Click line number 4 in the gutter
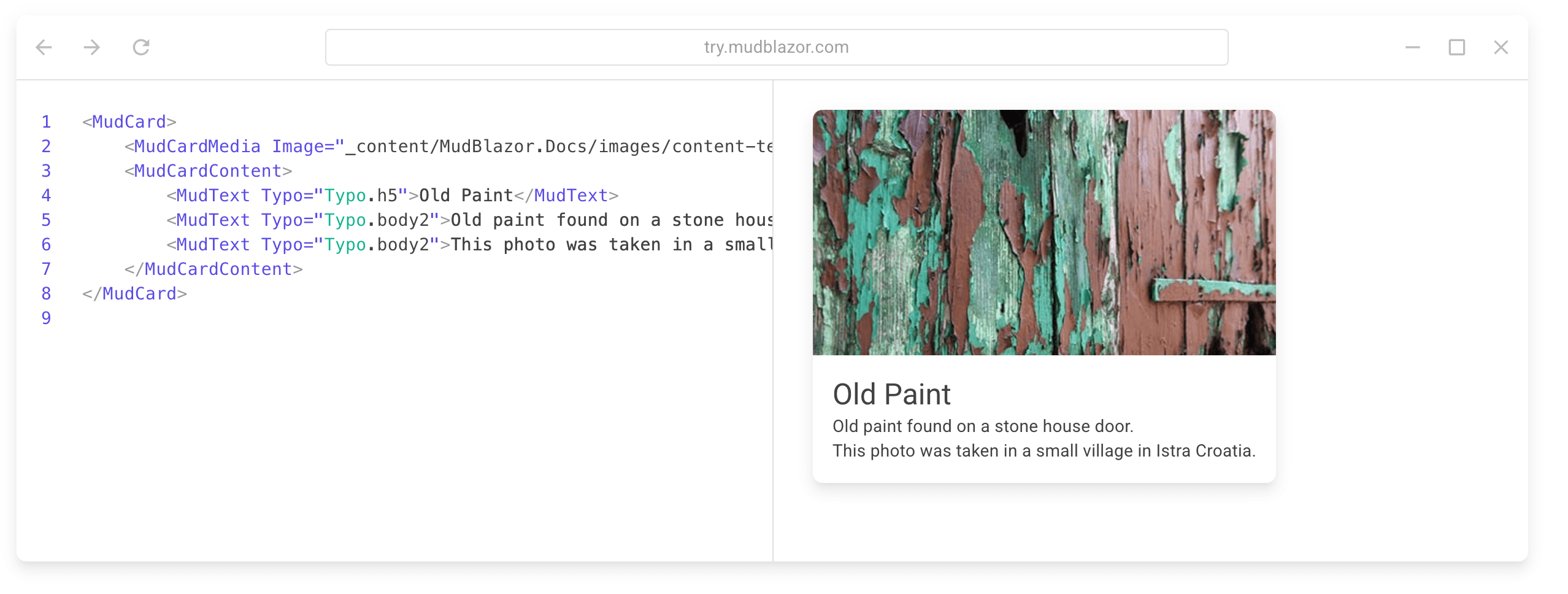Image resolution: width=1568 pixels, height=594 pixels. (46, 196)
